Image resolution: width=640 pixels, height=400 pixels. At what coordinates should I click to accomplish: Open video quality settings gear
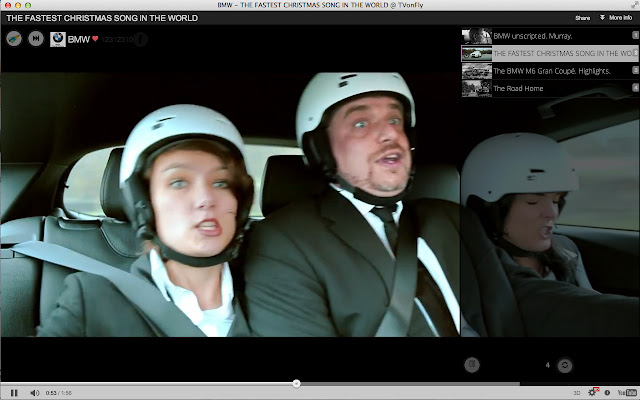(592, 392)
